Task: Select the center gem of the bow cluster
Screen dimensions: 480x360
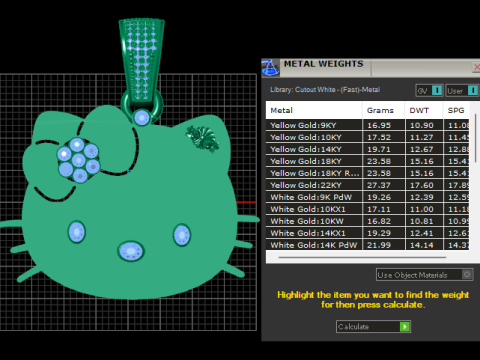Action: coord(79,160)
